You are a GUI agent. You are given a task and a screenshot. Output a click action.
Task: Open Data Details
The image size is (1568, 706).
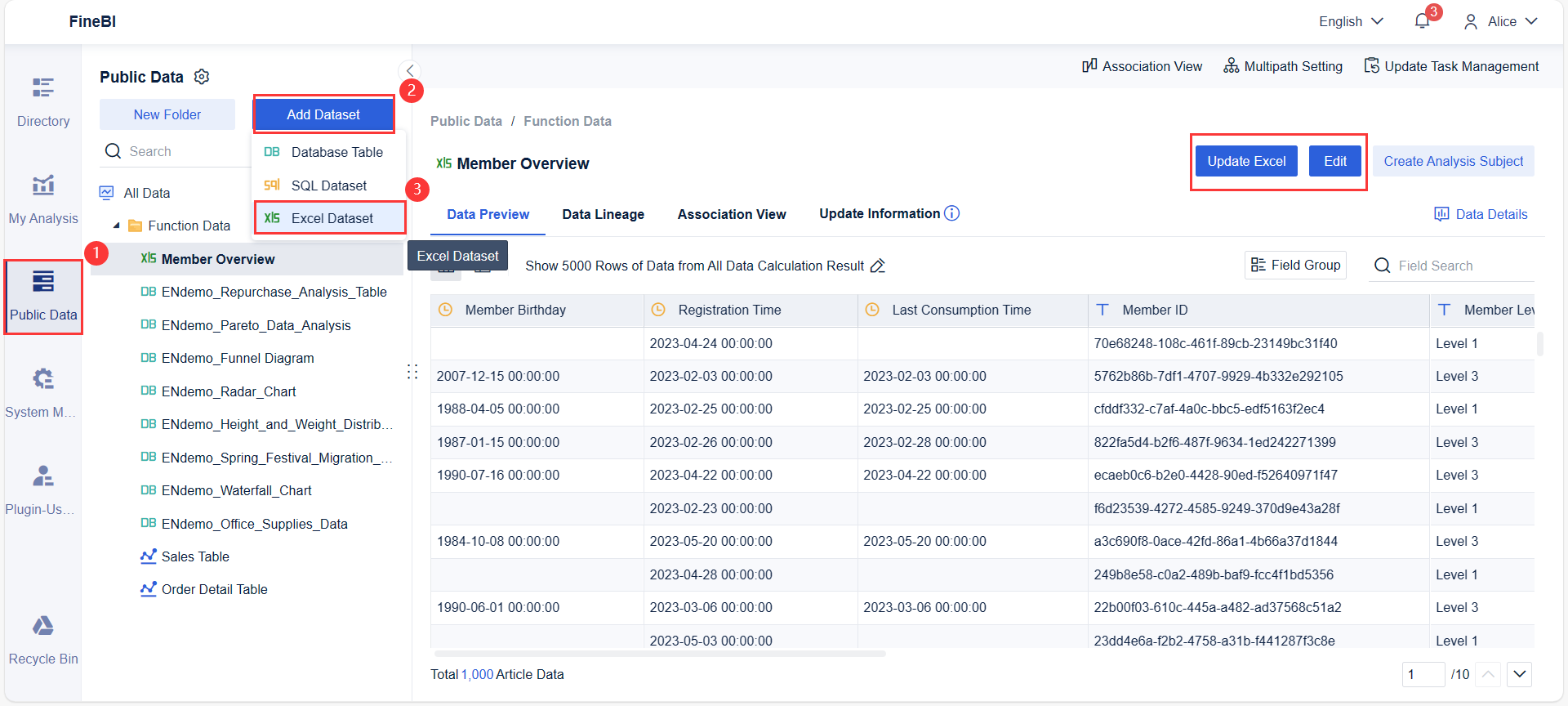point(1481,214)
